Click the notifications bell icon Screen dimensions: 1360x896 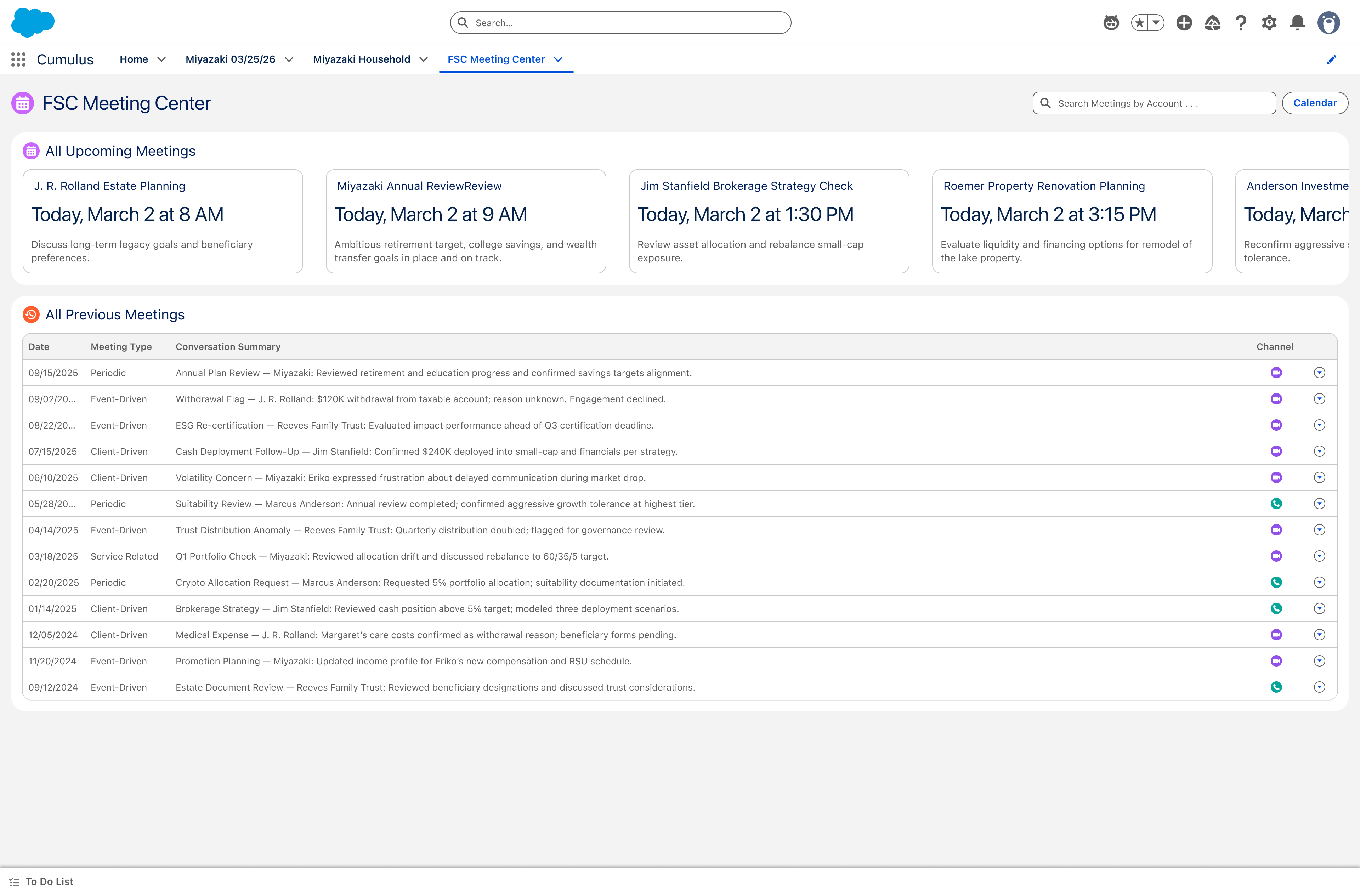(1297, 23)
